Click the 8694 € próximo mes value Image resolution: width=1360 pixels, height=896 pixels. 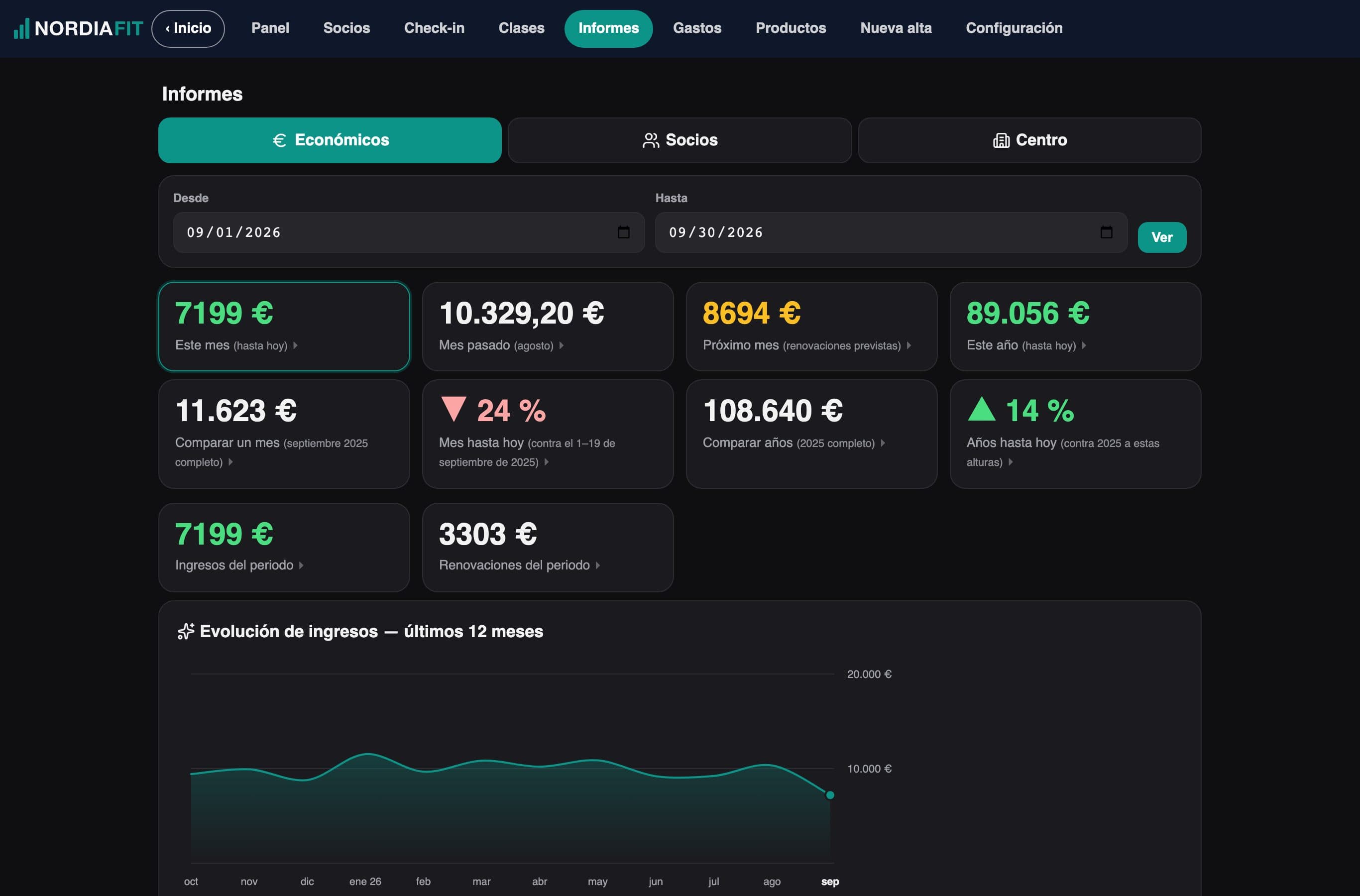751,313
